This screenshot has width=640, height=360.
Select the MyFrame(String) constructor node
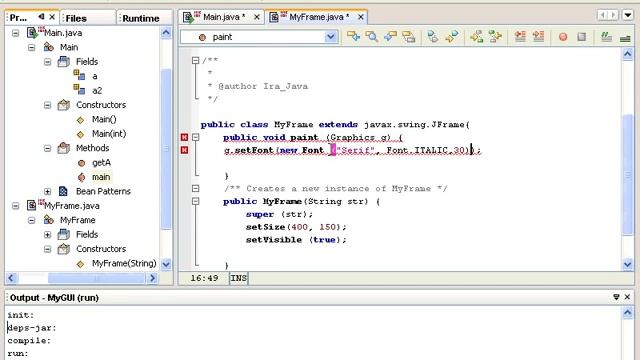pyautogui.click(x=124, y=264)
